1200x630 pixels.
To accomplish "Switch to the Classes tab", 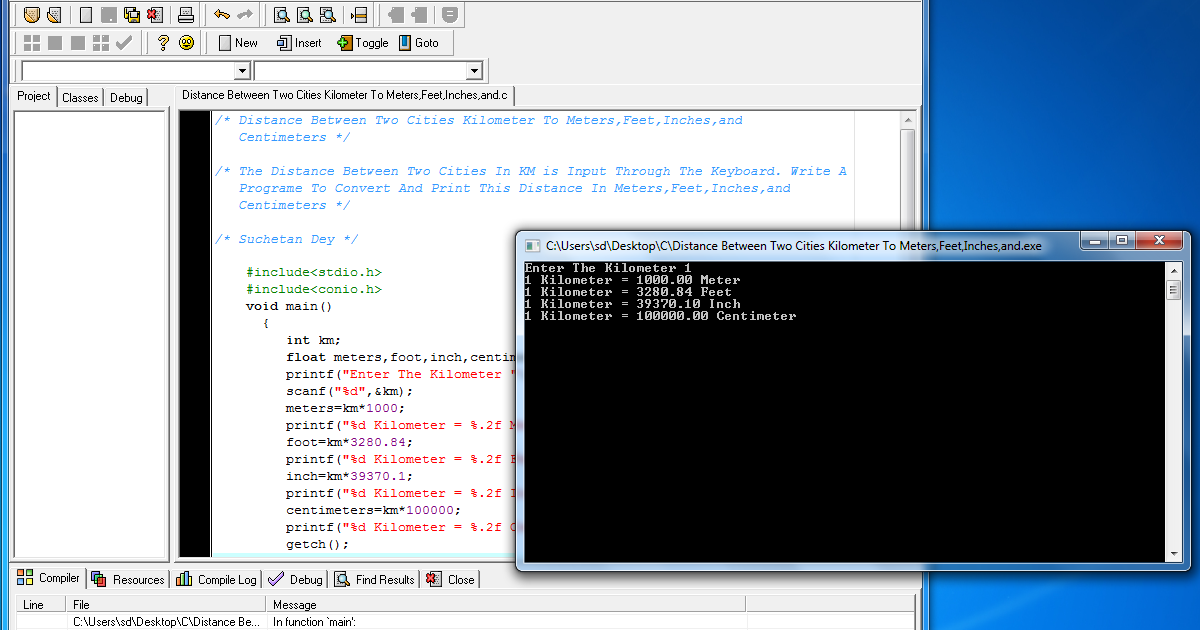I will pyautogui.click(x=80, y=97).
